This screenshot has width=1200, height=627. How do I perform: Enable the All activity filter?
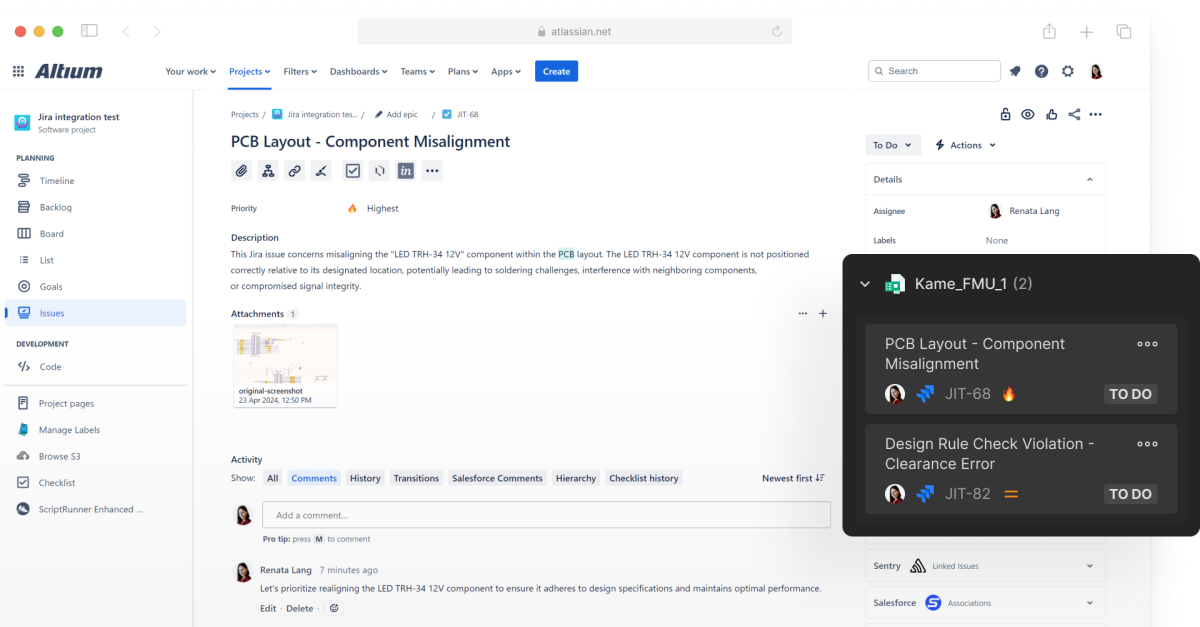[x=272, y=478]
